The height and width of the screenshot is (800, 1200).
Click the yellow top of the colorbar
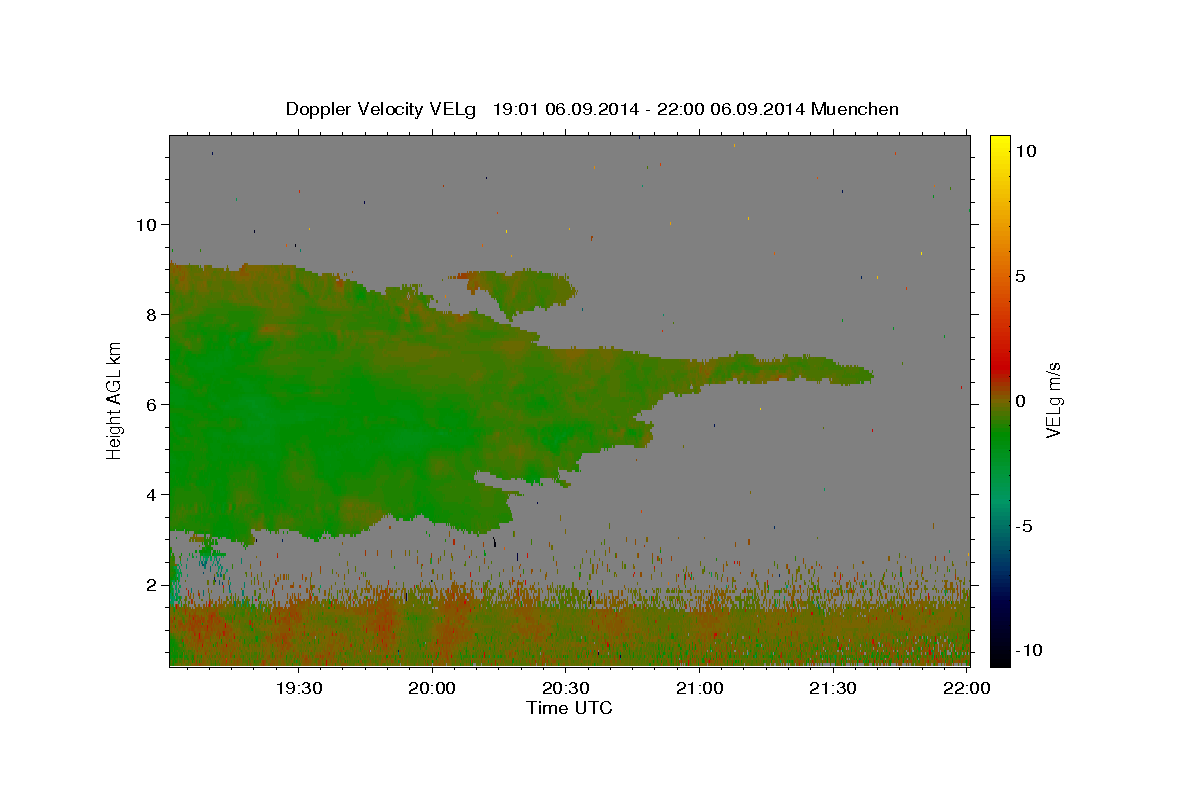(1000, 145)
